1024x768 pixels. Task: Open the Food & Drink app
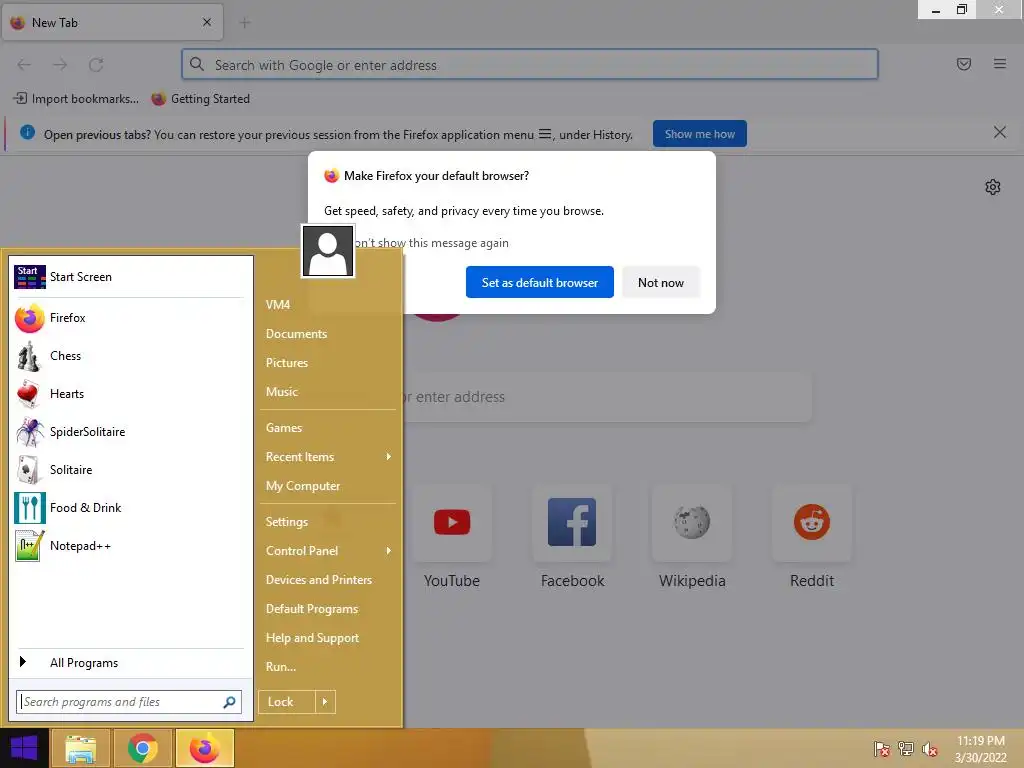coord(129,507)
